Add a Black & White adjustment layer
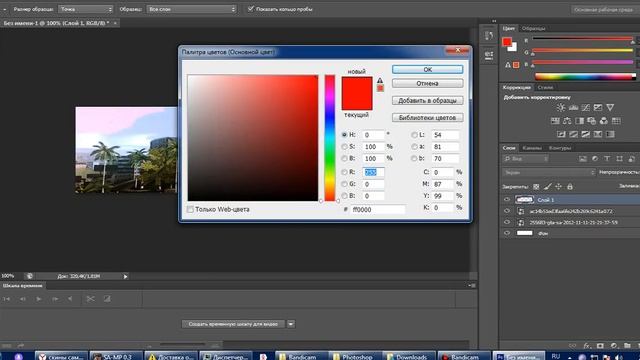Screen dimensions: 640x360 coord(580,121)
